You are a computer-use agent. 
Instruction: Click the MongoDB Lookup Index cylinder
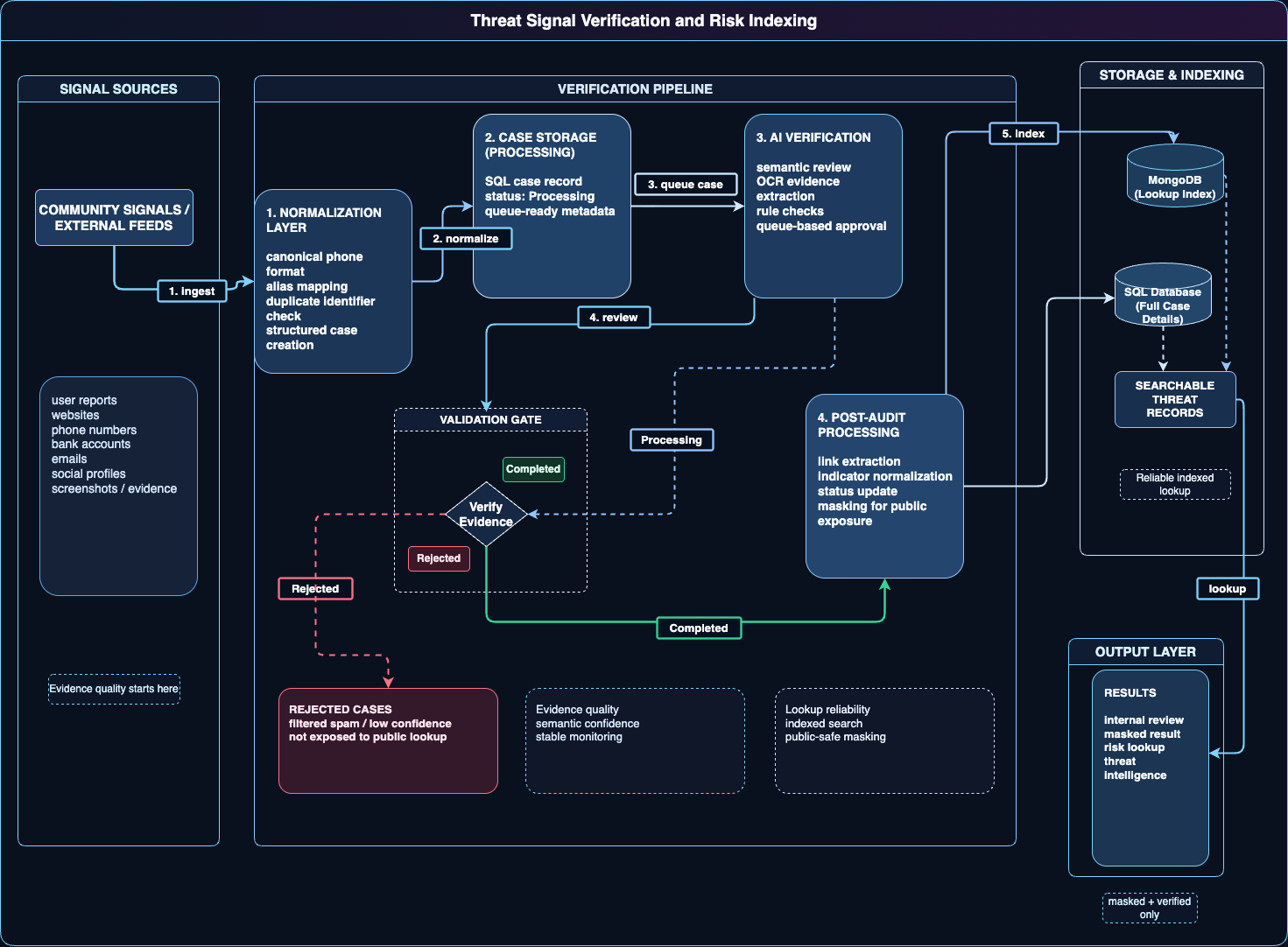pyautogui.click(x=1174, y=178)
